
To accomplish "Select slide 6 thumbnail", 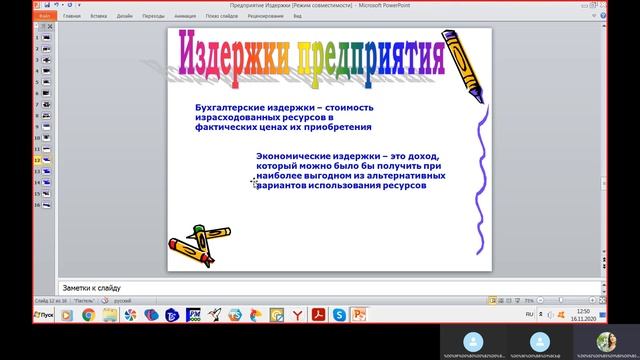I will pos(47,93).
